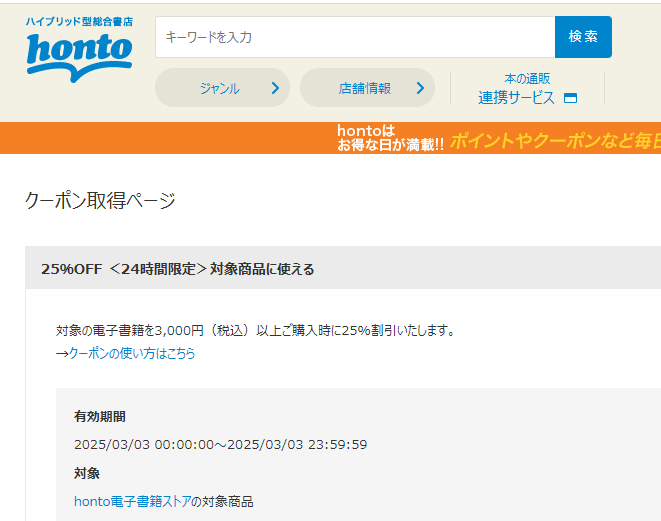Click the 検索 search button

point(583,37)
